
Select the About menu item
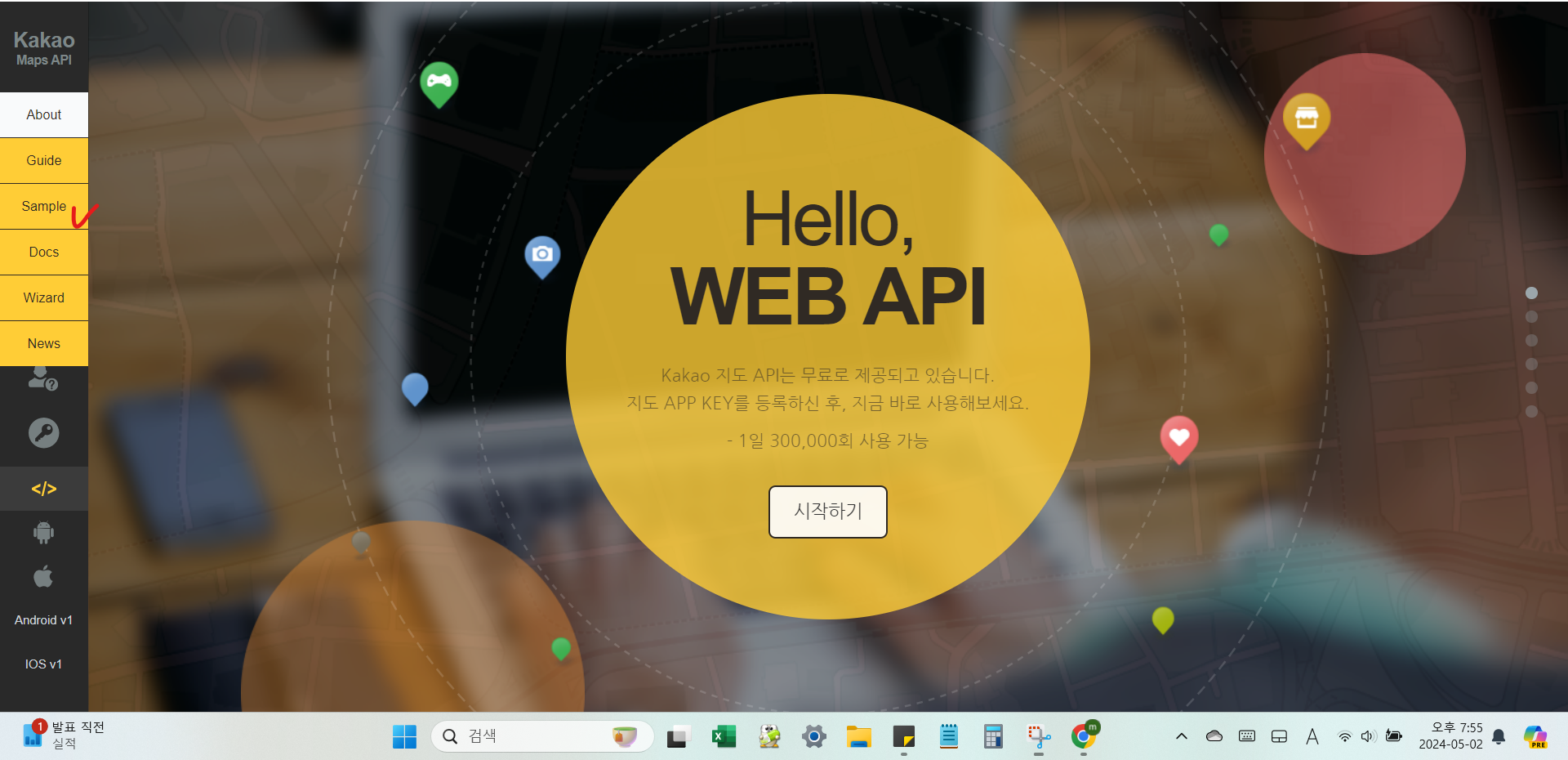(44, 115)
